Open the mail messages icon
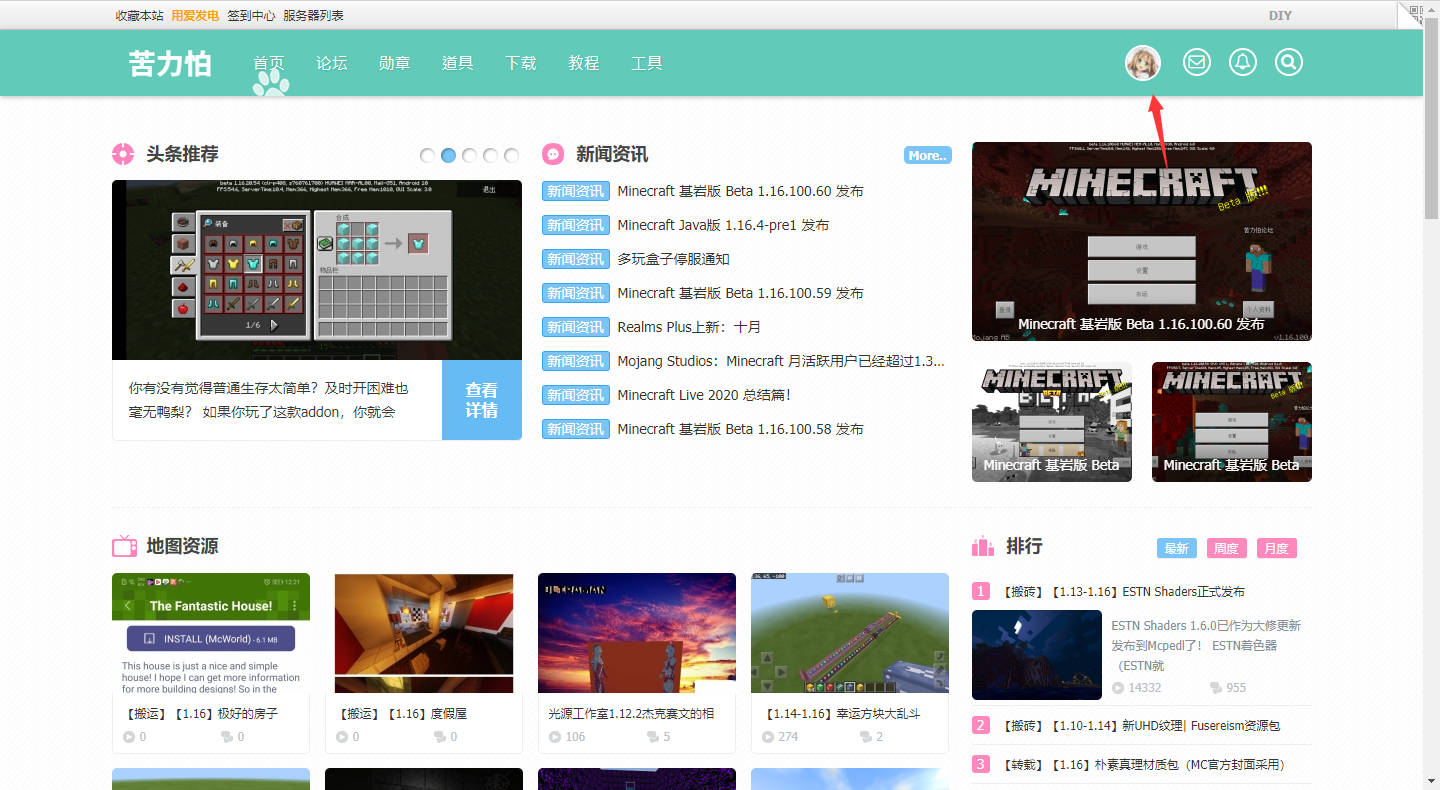Image resolution: width=1440 pixels, height=790 pixels. pos(1196,63)
